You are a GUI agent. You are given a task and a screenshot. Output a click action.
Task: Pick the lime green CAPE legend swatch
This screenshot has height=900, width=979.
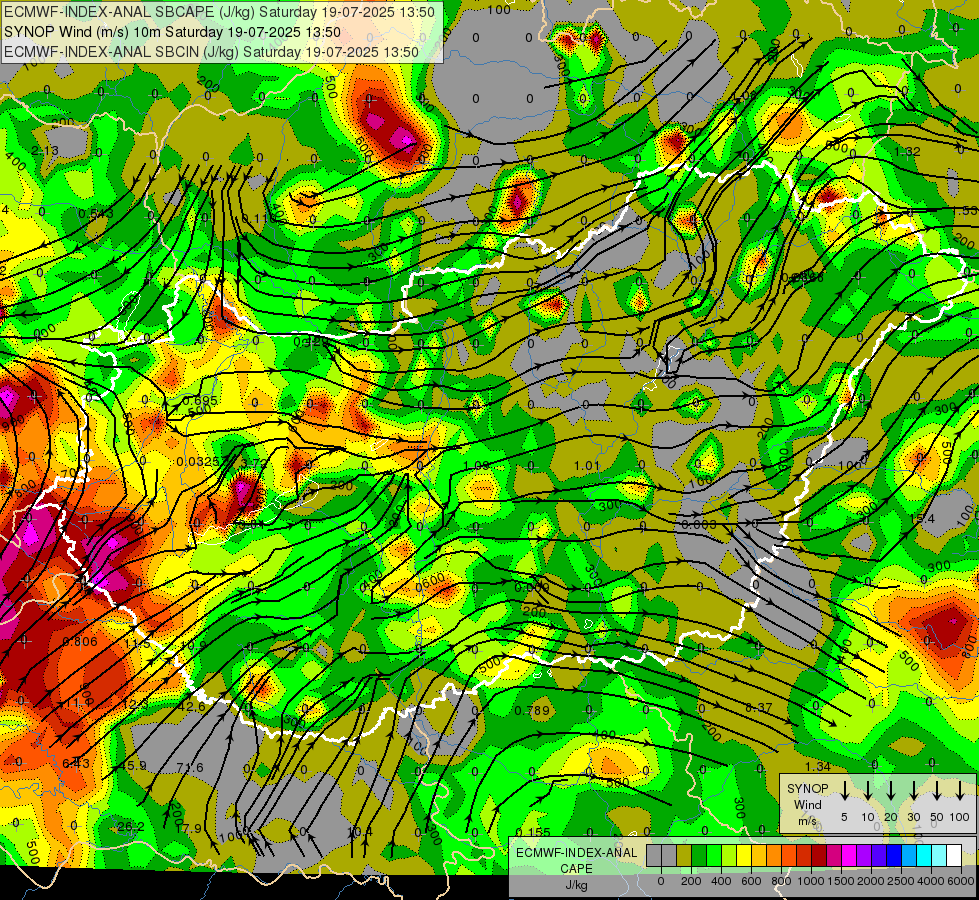point(729,855)
